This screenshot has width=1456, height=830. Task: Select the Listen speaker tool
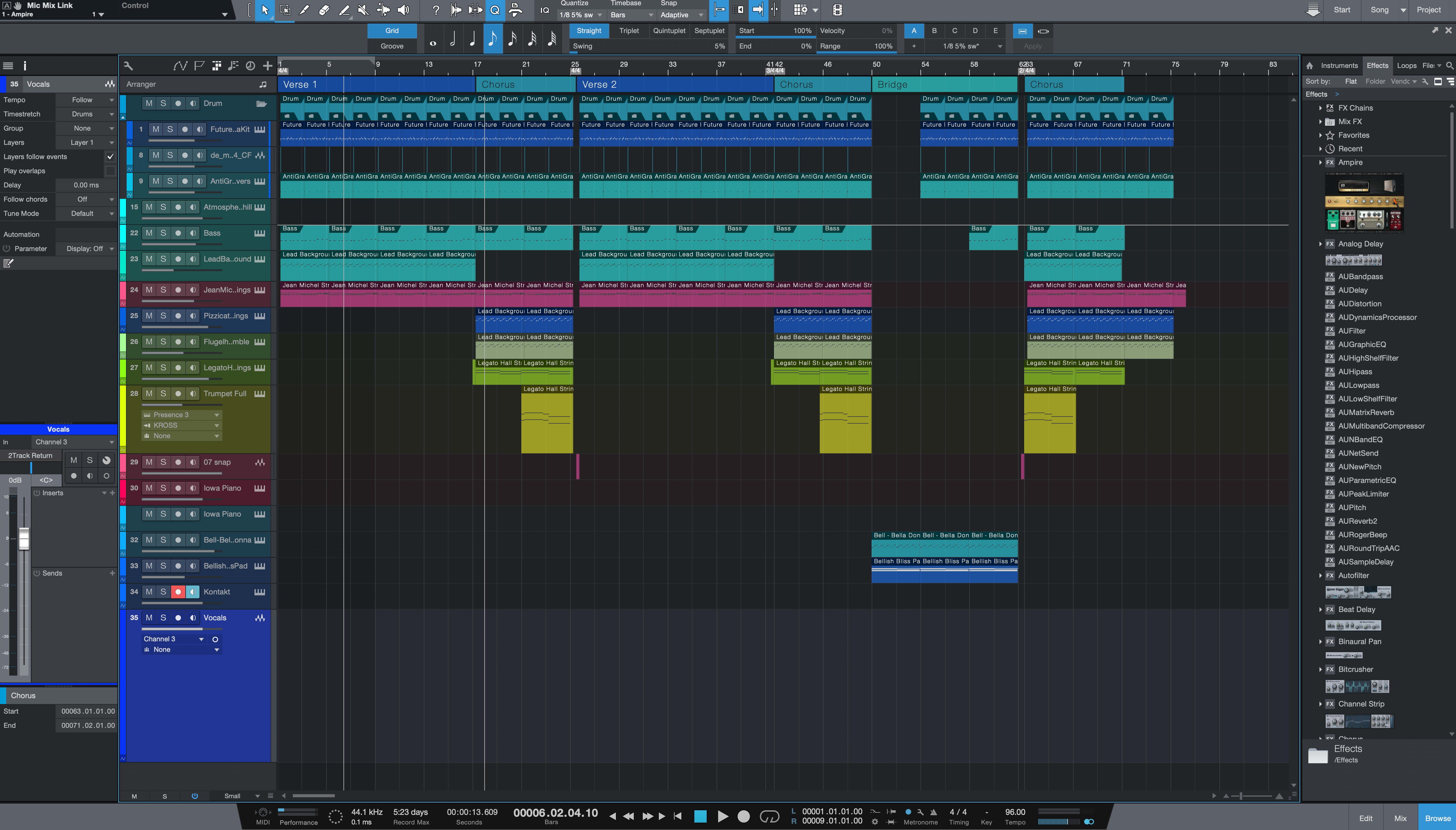(x=403, y=10)
